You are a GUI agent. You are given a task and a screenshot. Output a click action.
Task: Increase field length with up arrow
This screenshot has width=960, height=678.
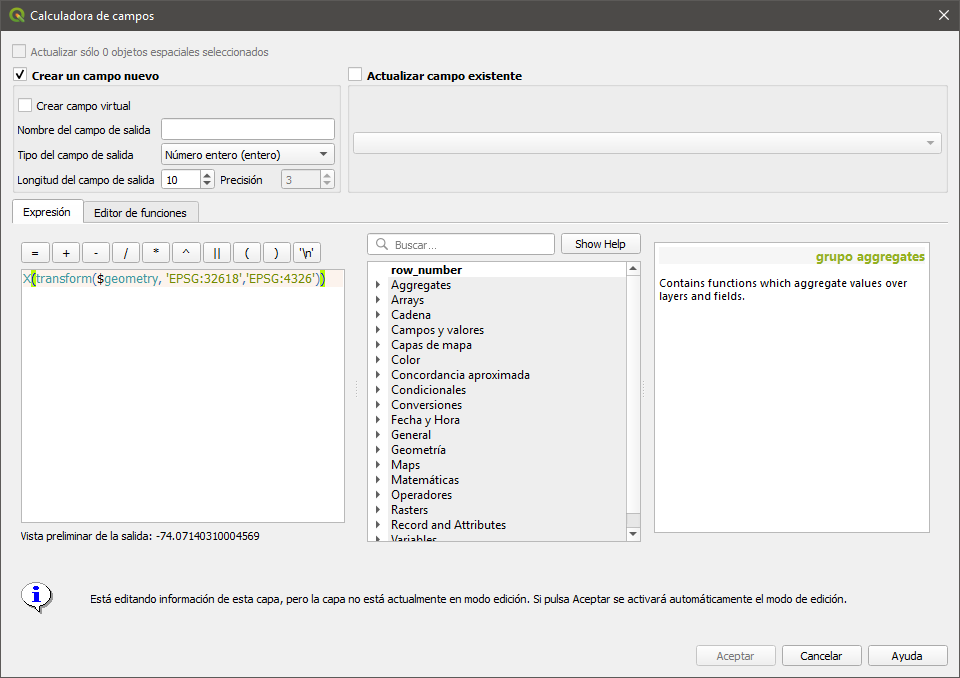coord(207,175)
